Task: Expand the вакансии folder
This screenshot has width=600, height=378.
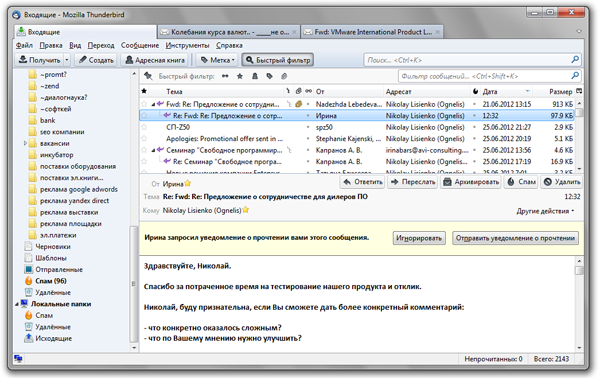Action: tap(25, 143)
